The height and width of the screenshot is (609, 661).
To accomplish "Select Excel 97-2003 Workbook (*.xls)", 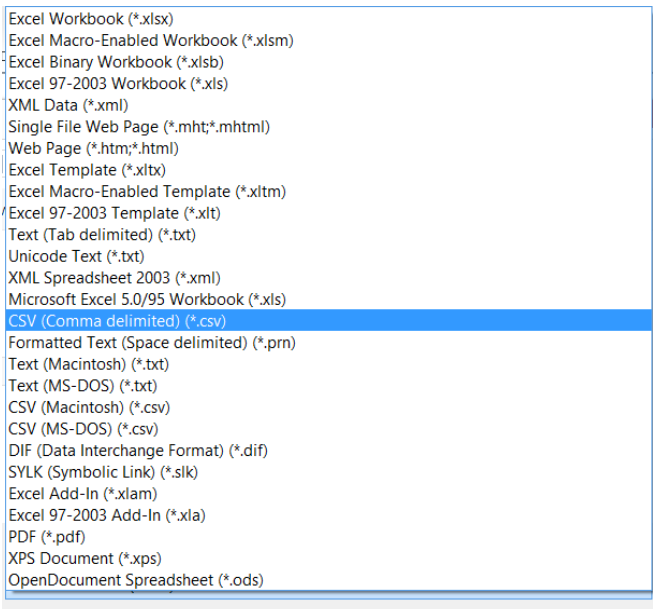I will pos(329,83).
